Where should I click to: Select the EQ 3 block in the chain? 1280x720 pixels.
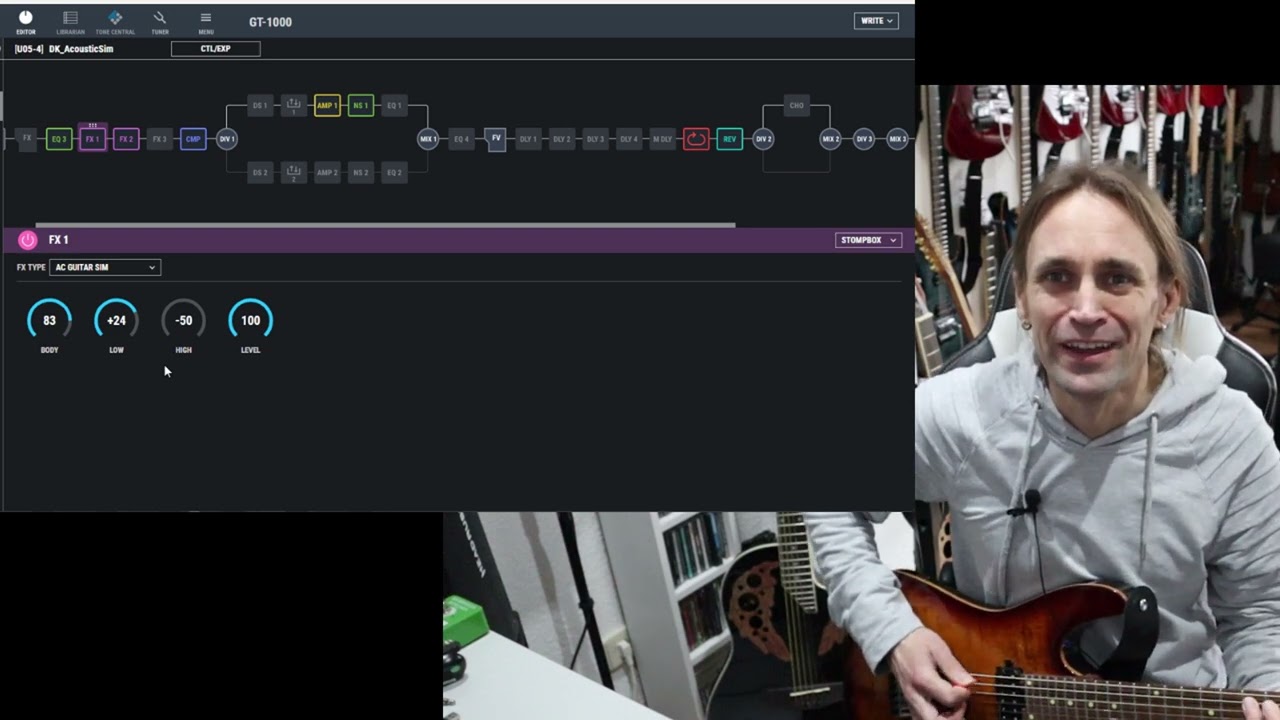[x=59, y=139]
